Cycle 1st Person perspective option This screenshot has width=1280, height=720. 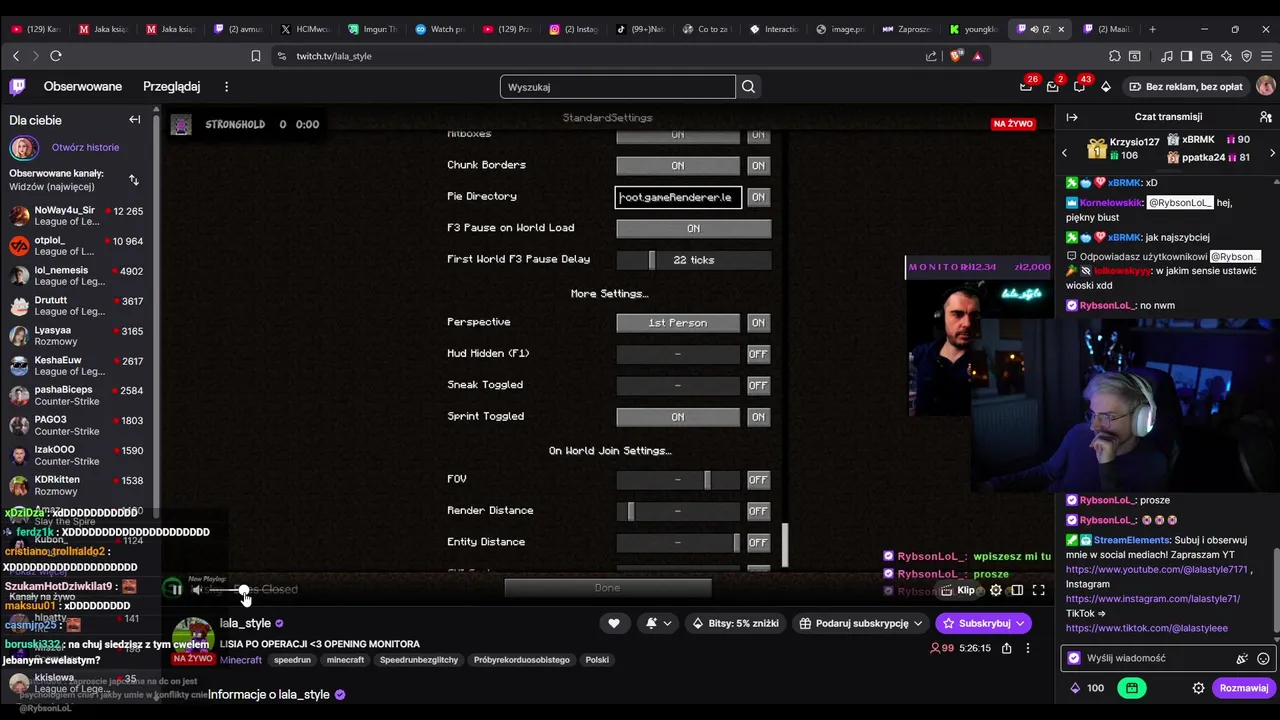tap(678, 323)
